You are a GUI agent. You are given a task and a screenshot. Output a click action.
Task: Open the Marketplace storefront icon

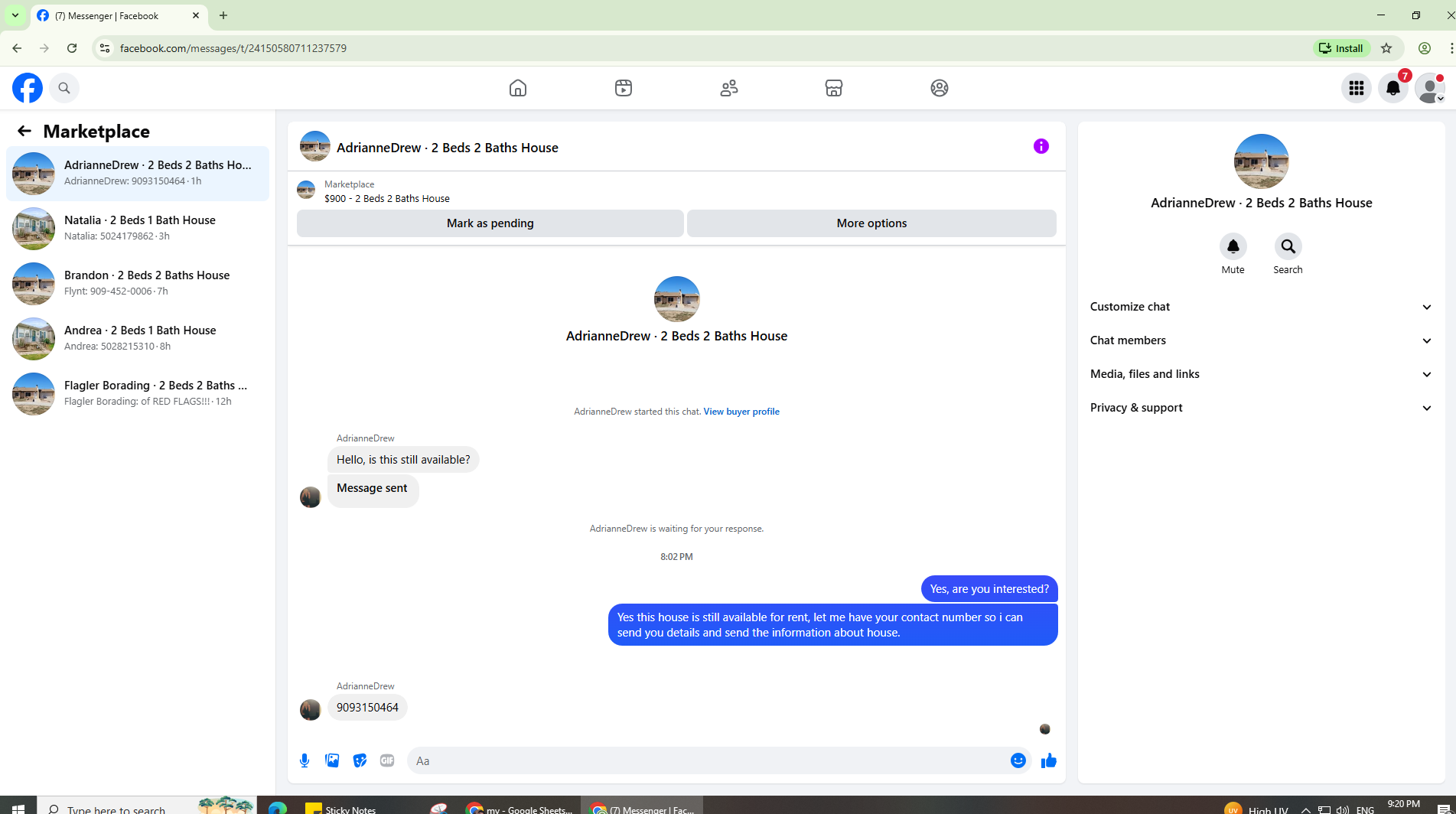(834, 88)
